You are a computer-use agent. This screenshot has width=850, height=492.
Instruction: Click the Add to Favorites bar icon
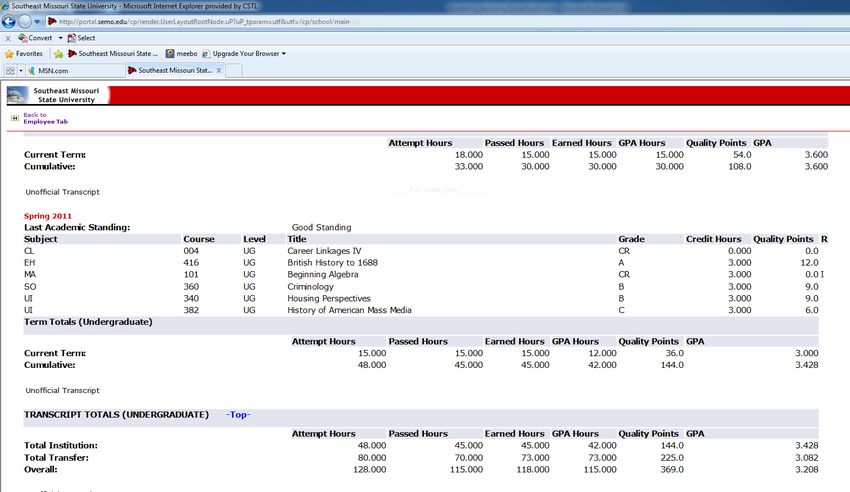[59, 54]
